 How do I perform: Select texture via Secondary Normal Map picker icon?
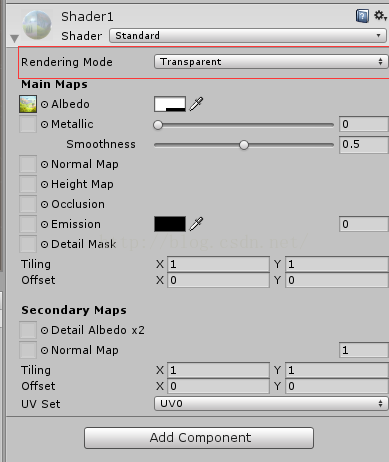44,350
